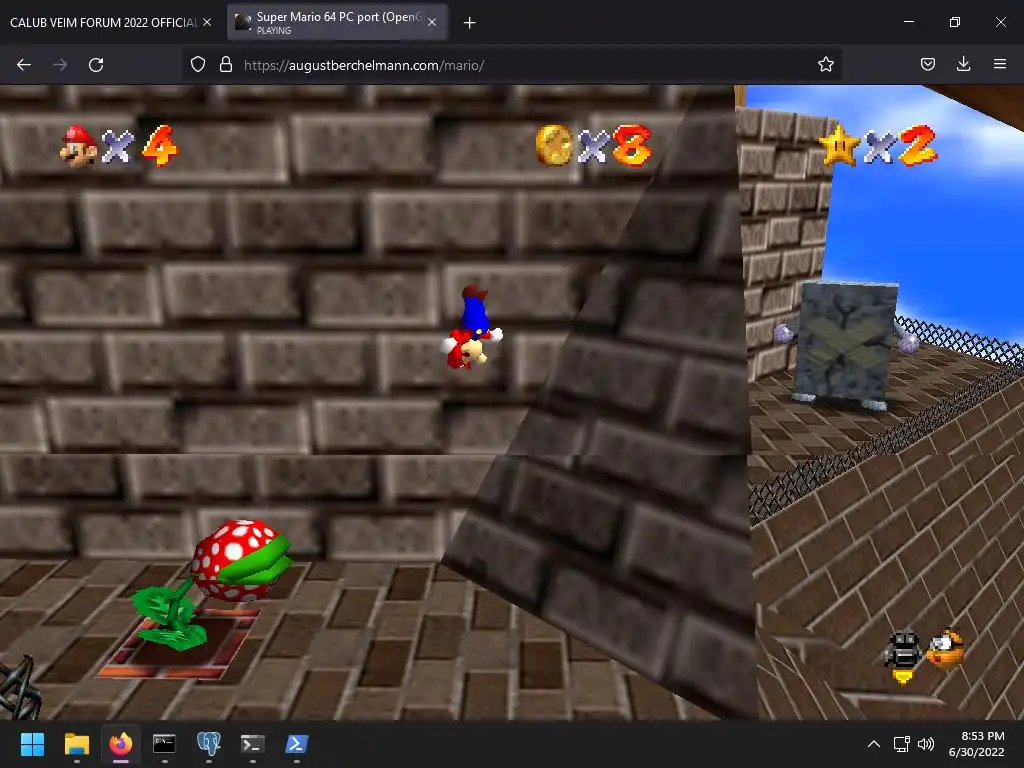Close the Super Mario 64 tab
The height and width of the screenshot is (768, 1024).
pos(432,22)
